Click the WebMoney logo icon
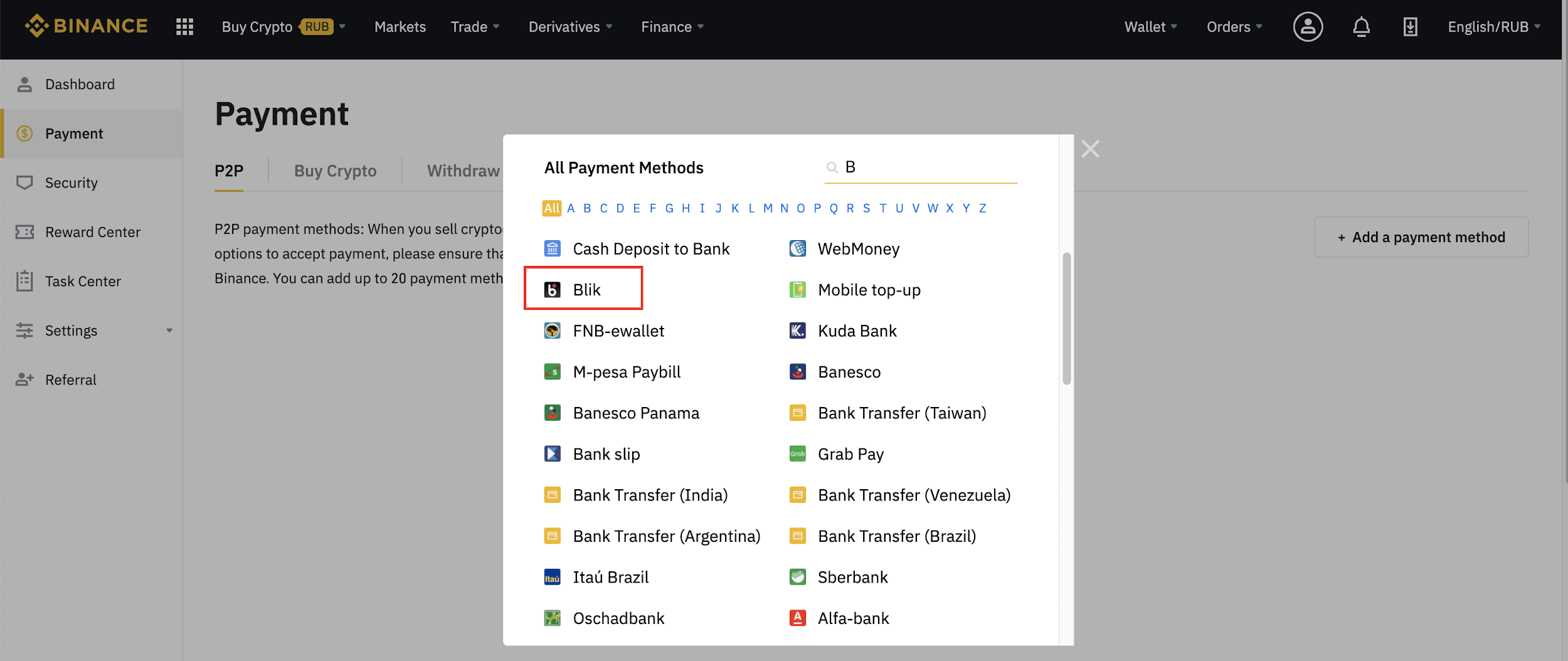 point(797,249)
